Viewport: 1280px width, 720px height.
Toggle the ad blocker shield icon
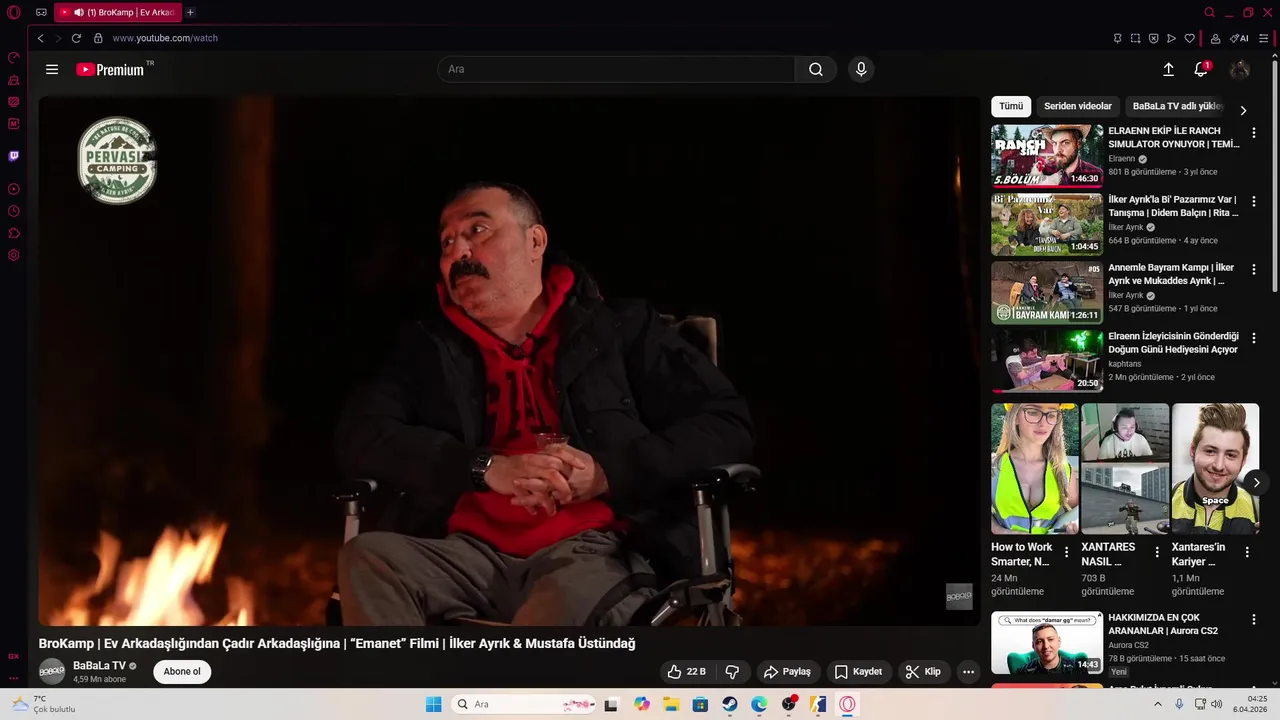[1153, 38]
